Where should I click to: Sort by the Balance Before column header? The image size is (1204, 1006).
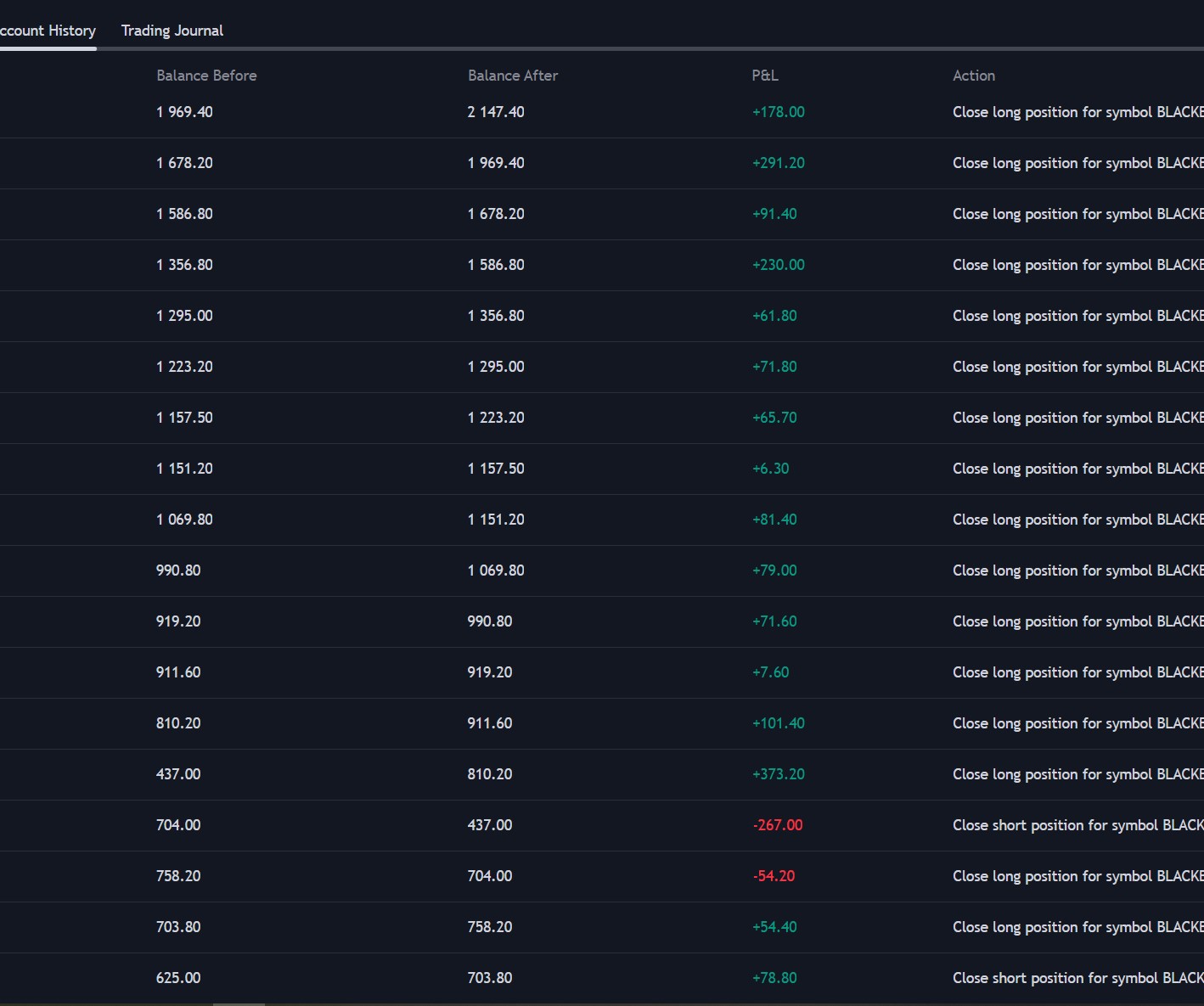(206, 76)
